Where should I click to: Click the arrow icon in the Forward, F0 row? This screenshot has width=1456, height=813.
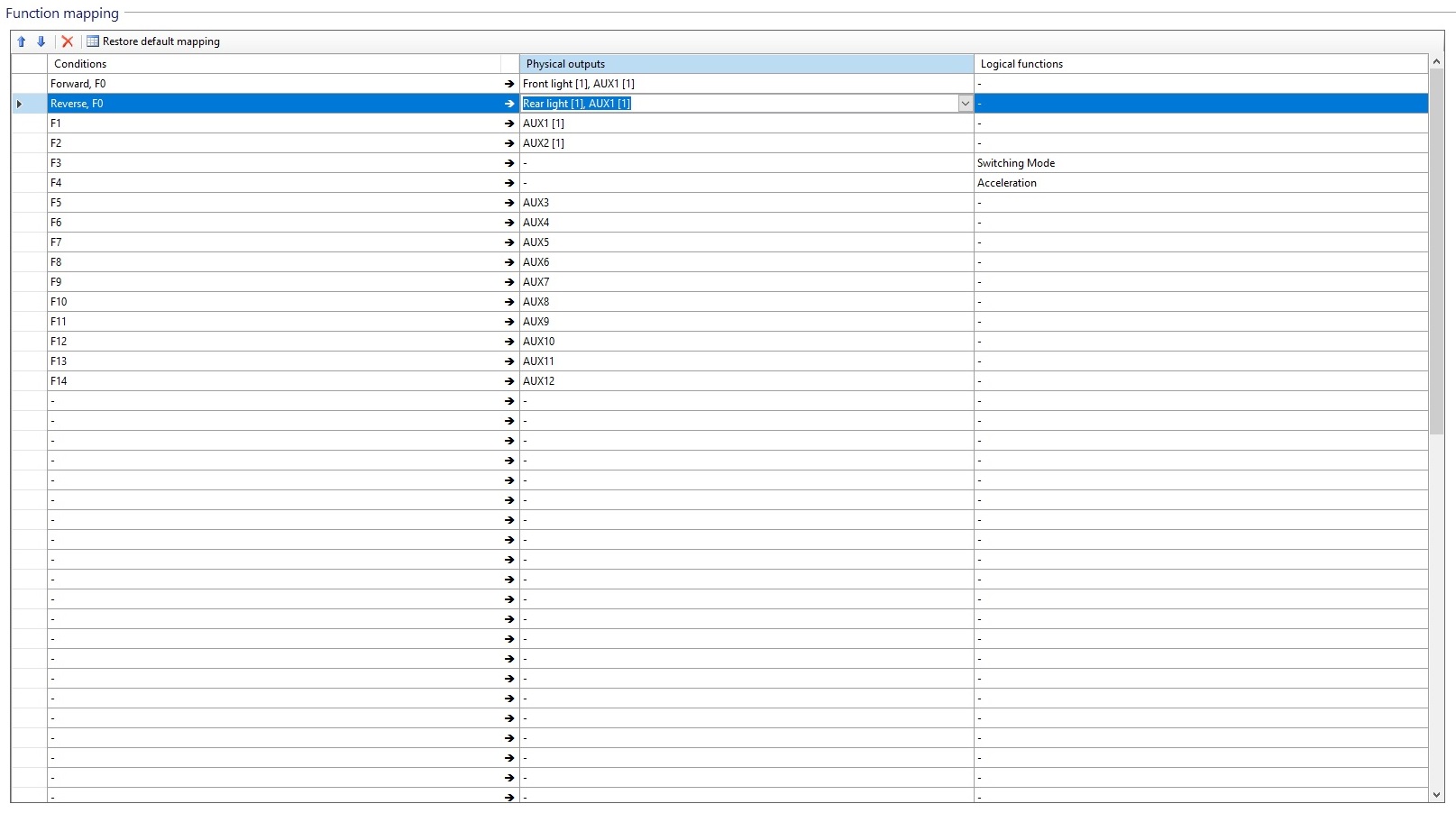coord(509,84)
